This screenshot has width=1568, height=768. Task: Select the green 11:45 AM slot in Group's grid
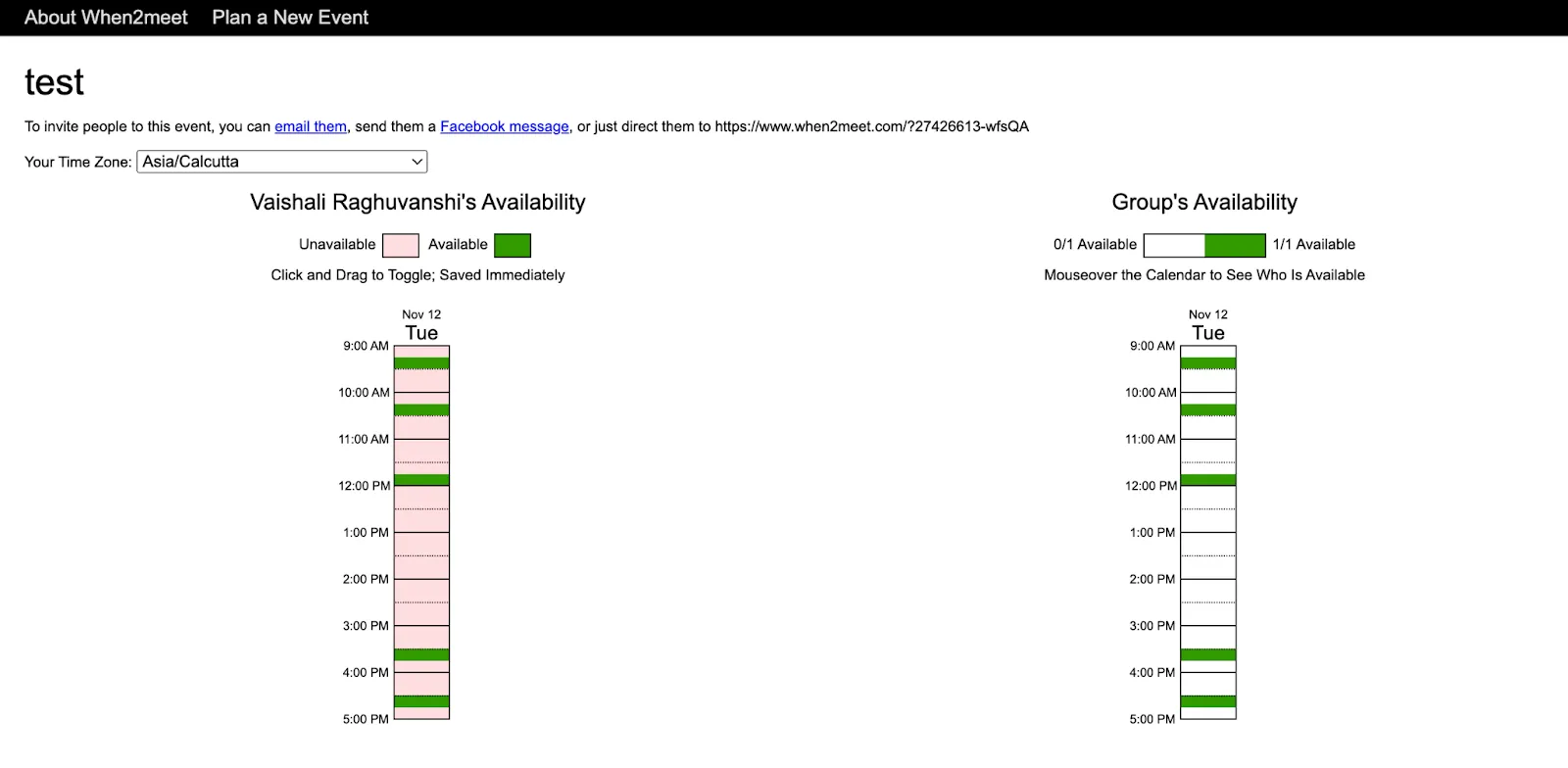tap(1208, 480)
